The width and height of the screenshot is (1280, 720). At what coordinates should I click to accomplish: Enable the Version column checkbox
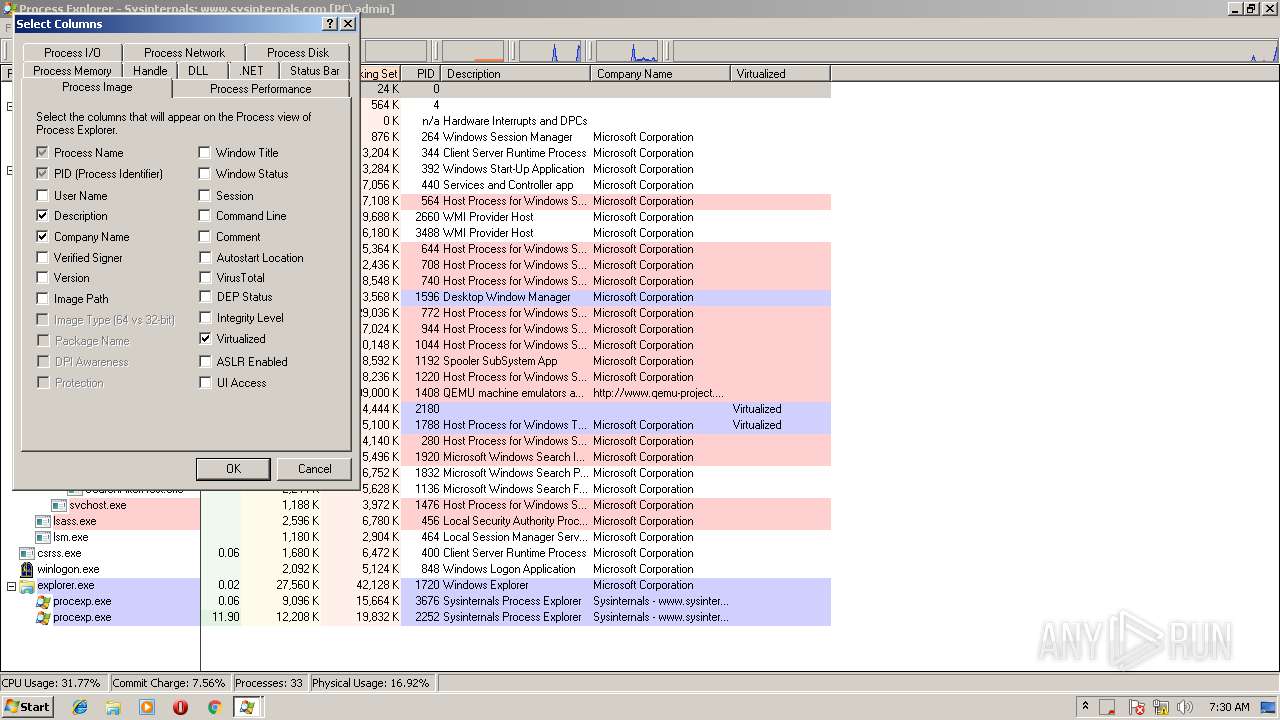(42, 277)
